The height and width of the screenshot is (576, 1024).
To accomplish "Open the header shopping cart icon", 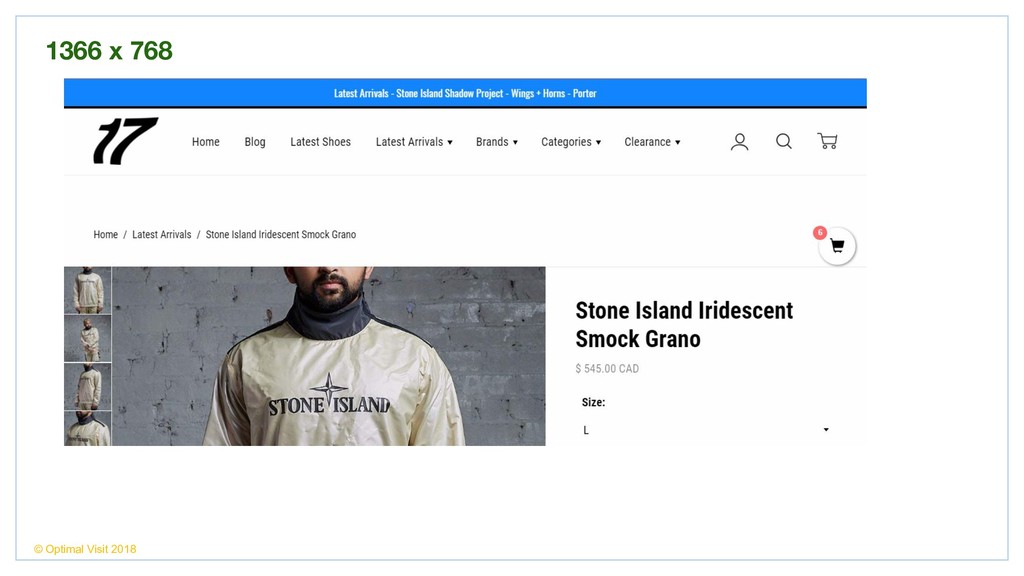I will tap(827, 141).
